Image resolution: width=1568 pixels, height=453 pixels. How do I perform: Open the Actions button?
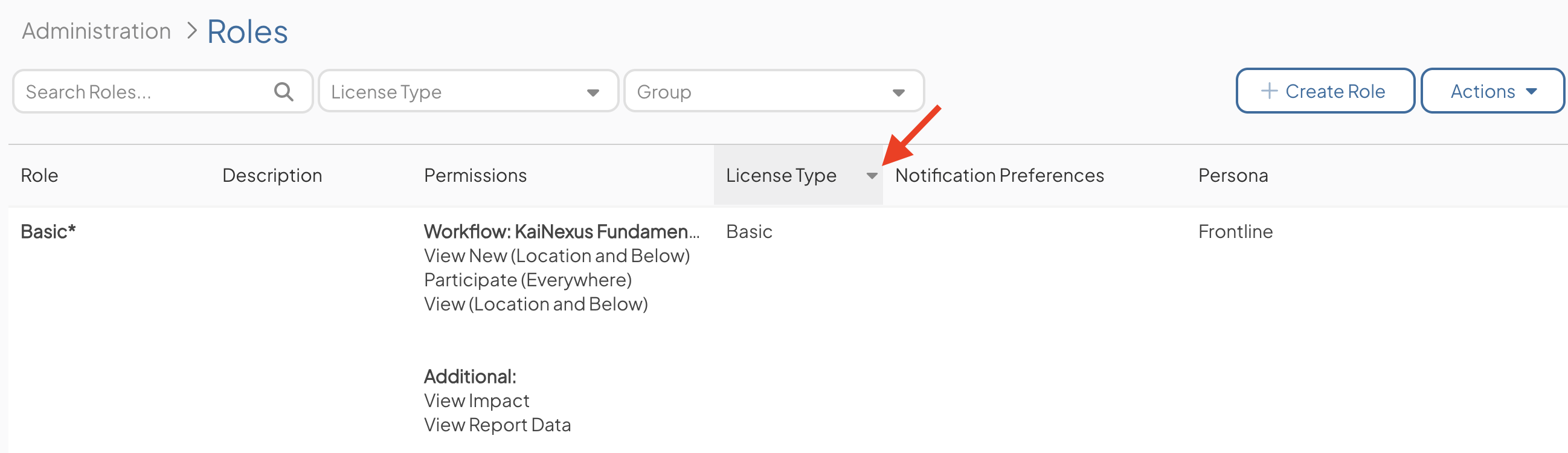tap(1492, 91)
